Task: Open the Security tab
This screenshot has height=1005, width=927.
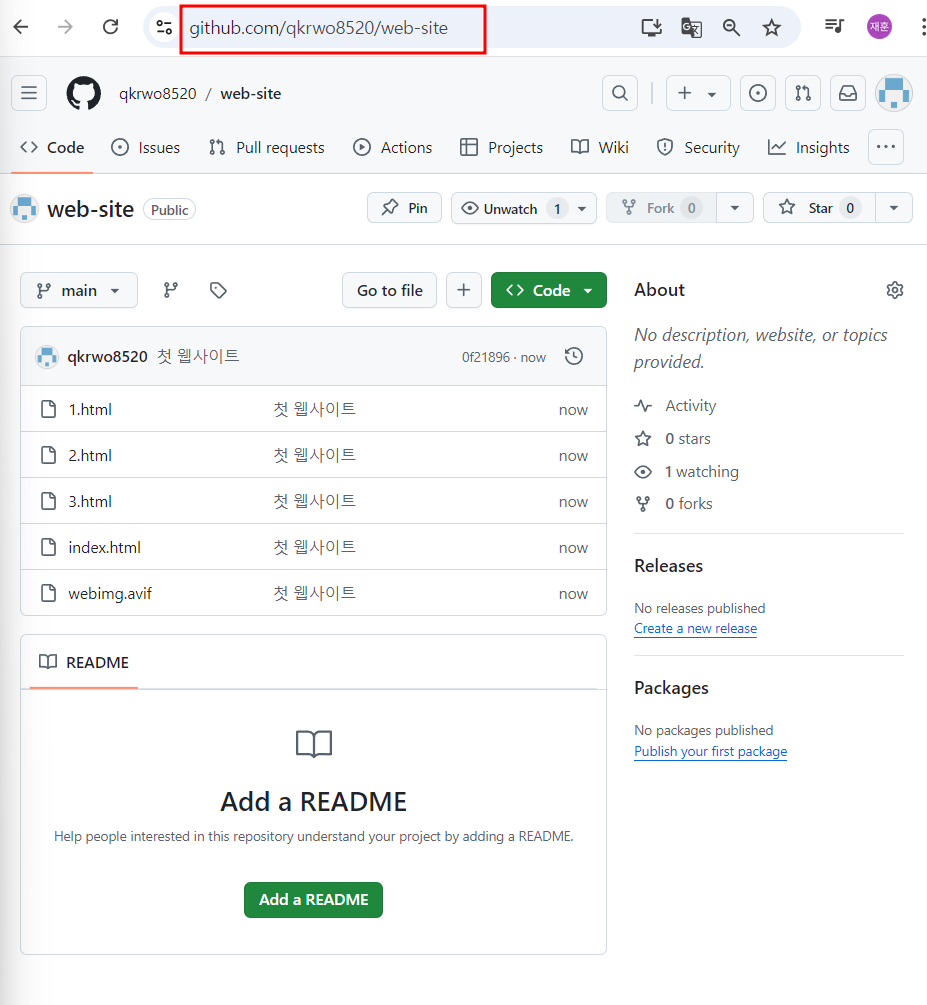Action: pos(698,147)
